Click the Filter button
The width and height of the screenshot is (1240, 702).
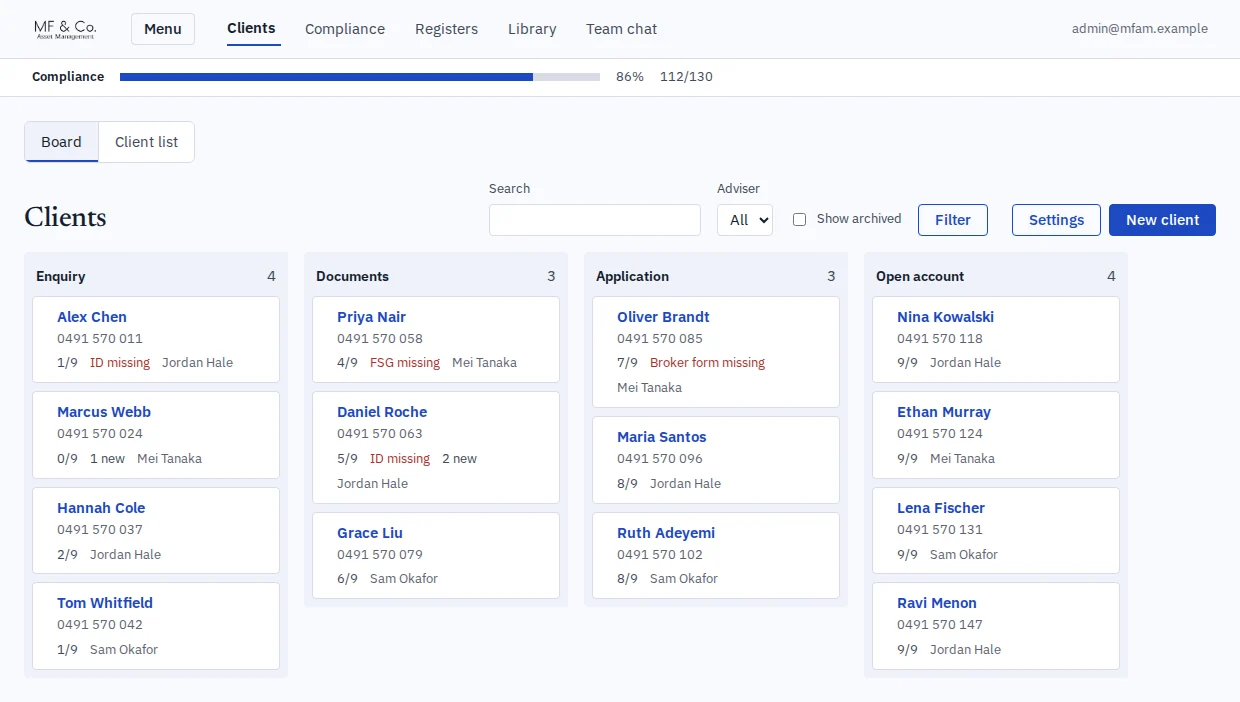[x=953, y=220]
